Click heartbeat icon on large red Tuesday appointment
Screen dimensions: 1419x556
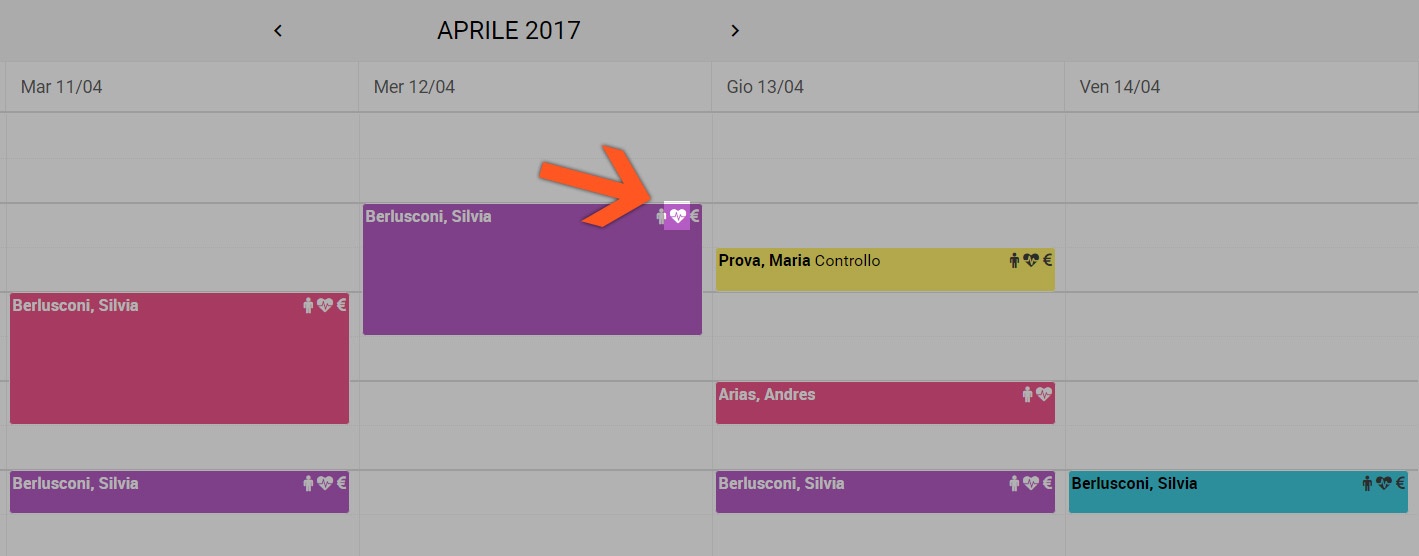pyautogui.click(x=325, y=305)
